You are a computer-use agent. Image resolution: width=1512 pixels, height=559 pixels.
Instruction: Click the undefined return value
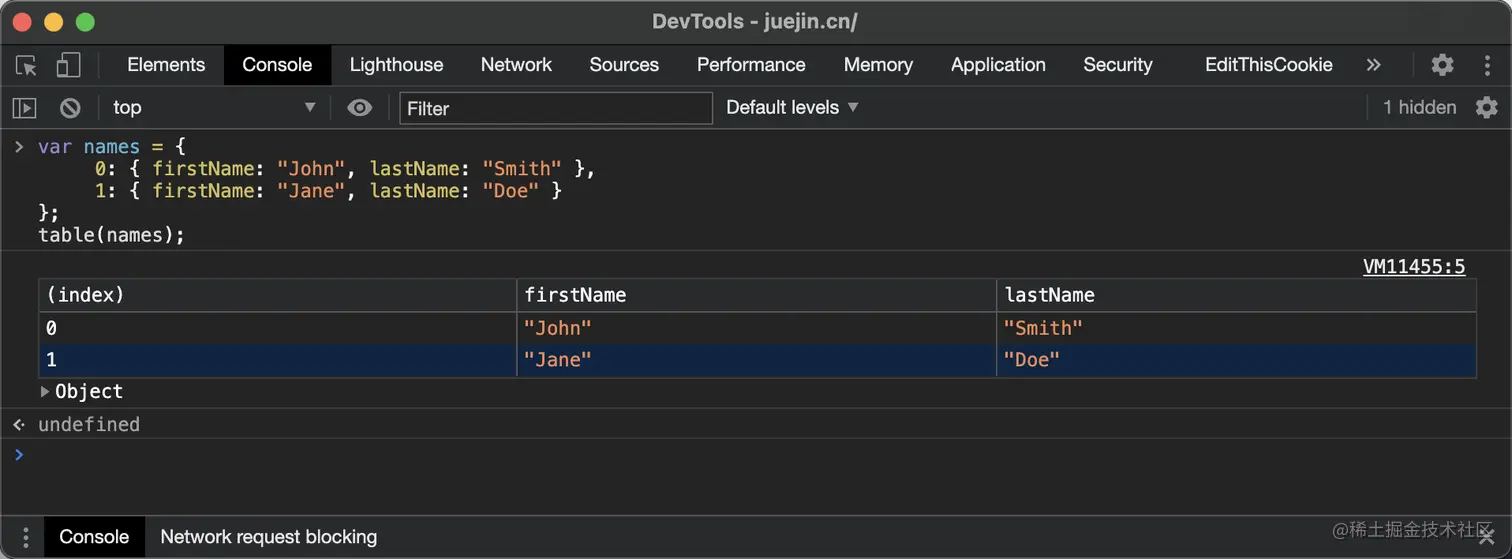[89, 425]
